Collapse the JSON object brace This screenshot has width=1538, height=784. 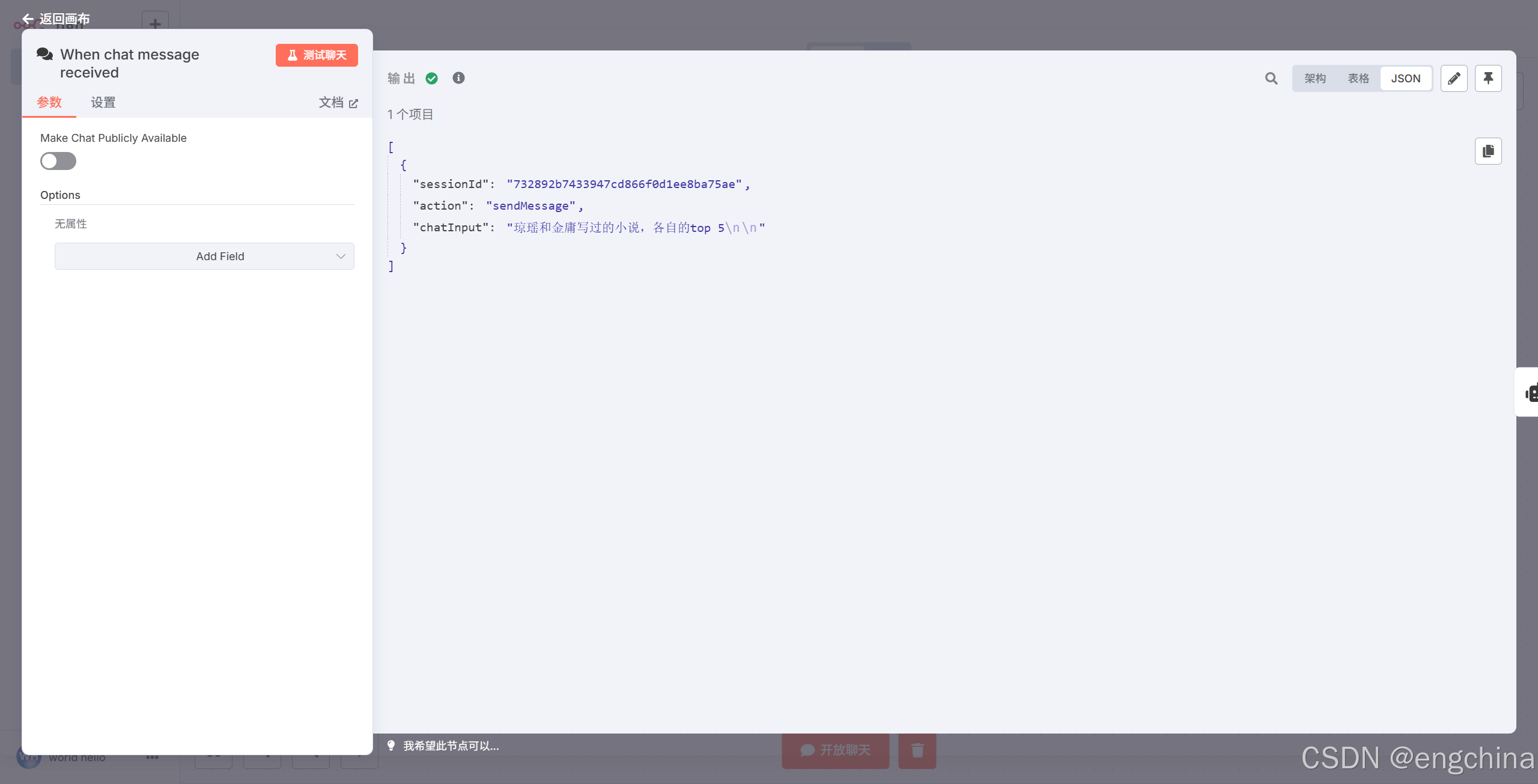[404, 165]
